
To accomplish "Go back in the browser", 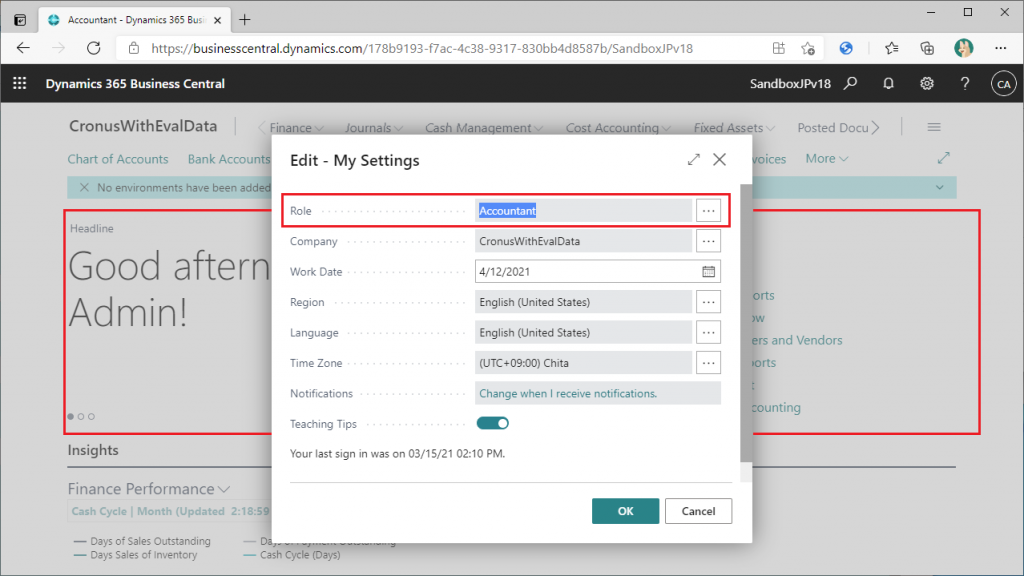I will click(x=23, y=48).
